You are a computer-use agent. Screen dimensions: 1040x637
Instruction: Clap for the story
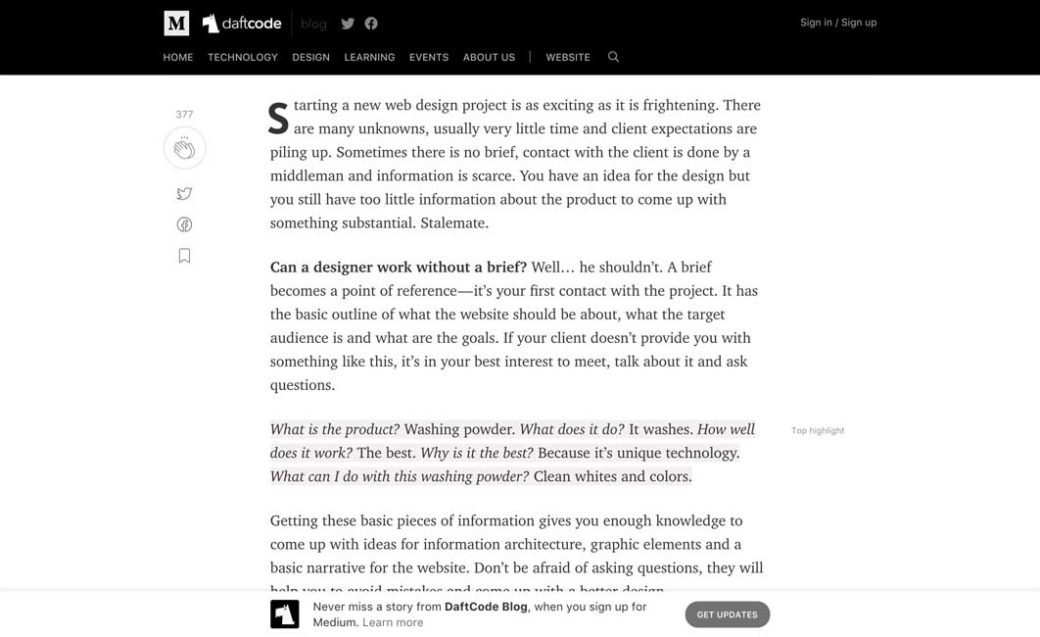(x=185, y=149)
